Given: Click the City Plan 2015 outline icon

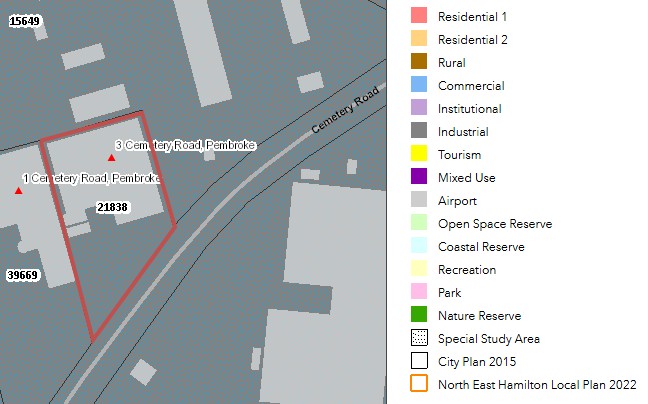Looking at the screenshot, I should pos(419,361).
